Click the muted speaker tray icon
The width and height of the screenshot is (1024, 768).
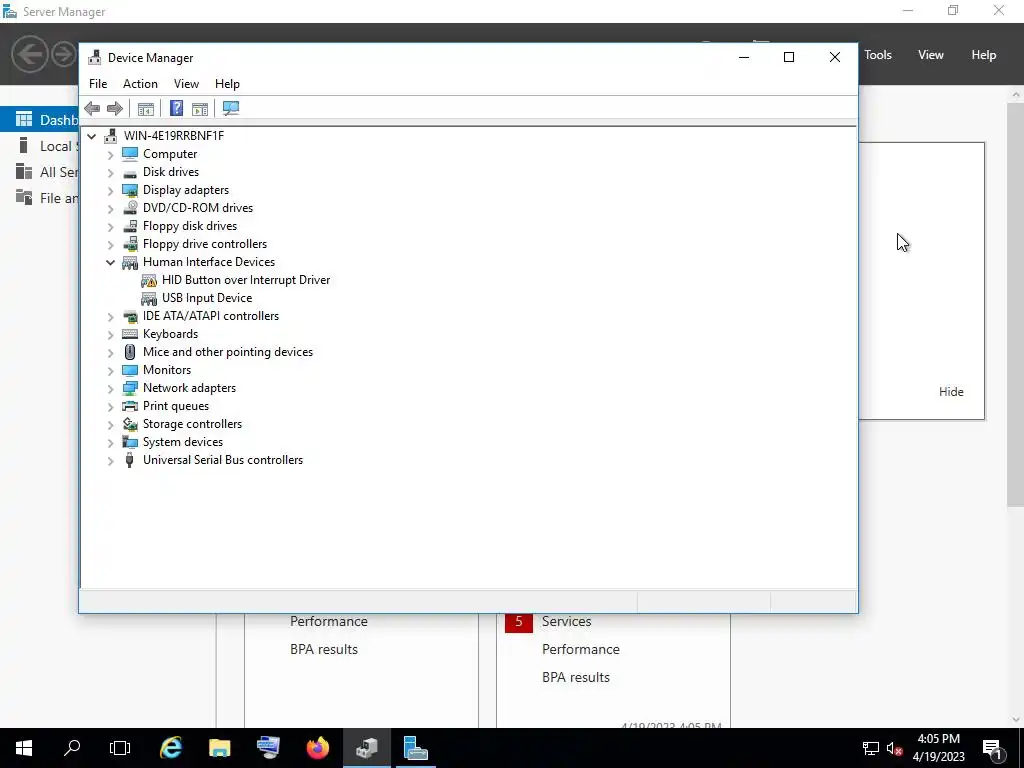tap(895, 748)
